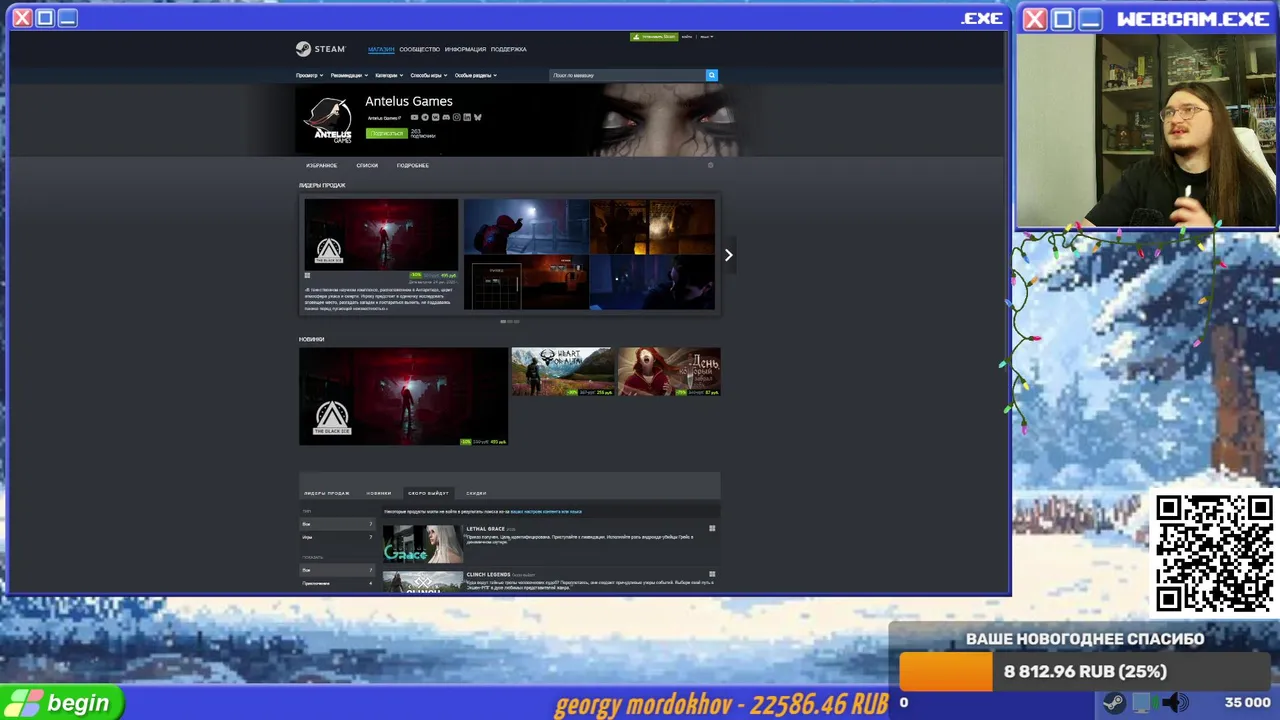Expand the Категории store dropdown

coord(391,75)
